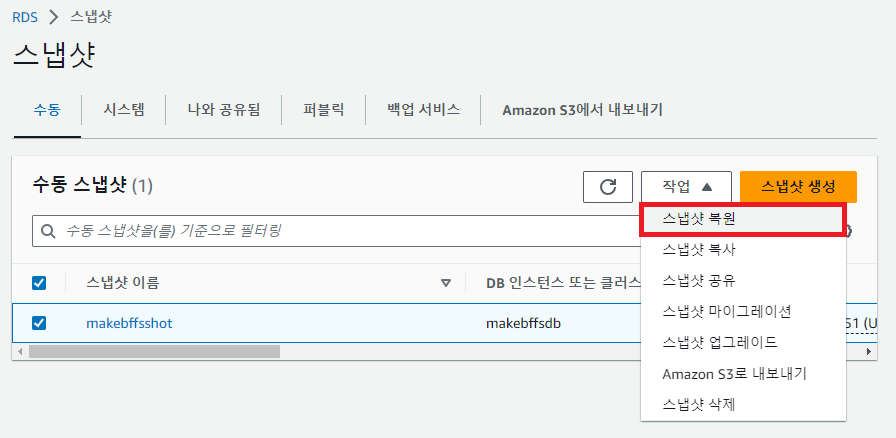Choose 스냅샷 삭제 from the menu
The image size is (896, 438).
[743, 405]
